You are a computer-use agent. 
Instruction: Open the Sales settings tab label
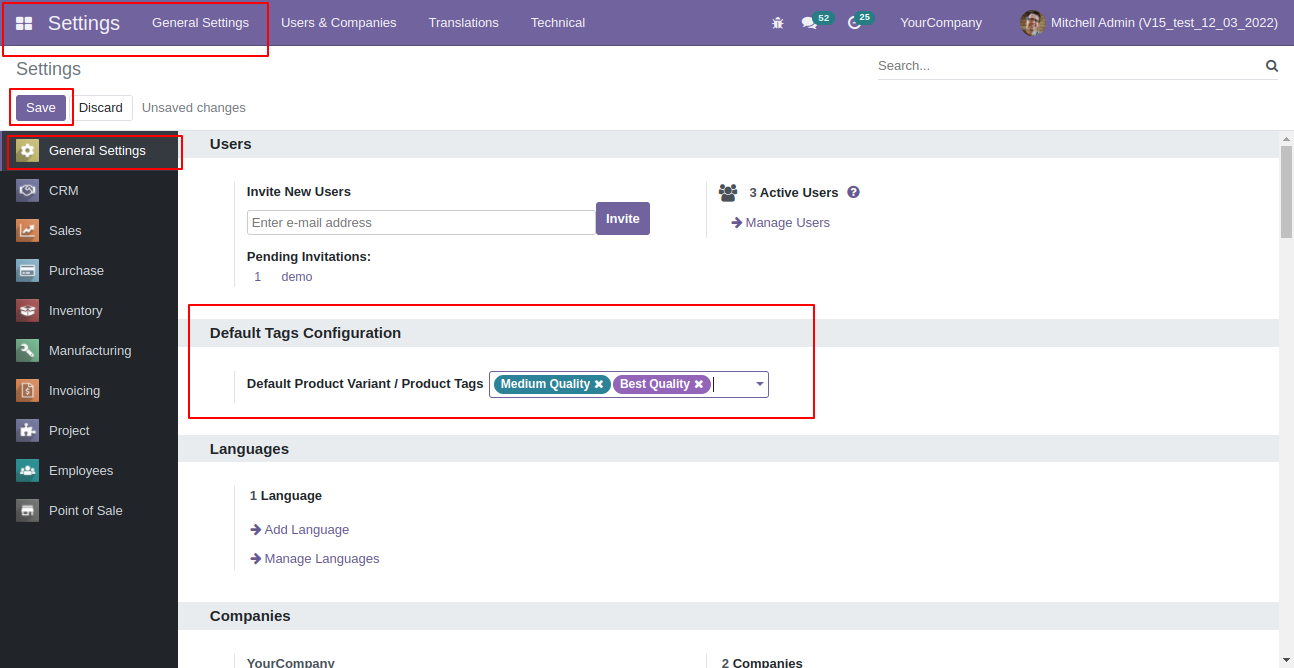[65, 231]
